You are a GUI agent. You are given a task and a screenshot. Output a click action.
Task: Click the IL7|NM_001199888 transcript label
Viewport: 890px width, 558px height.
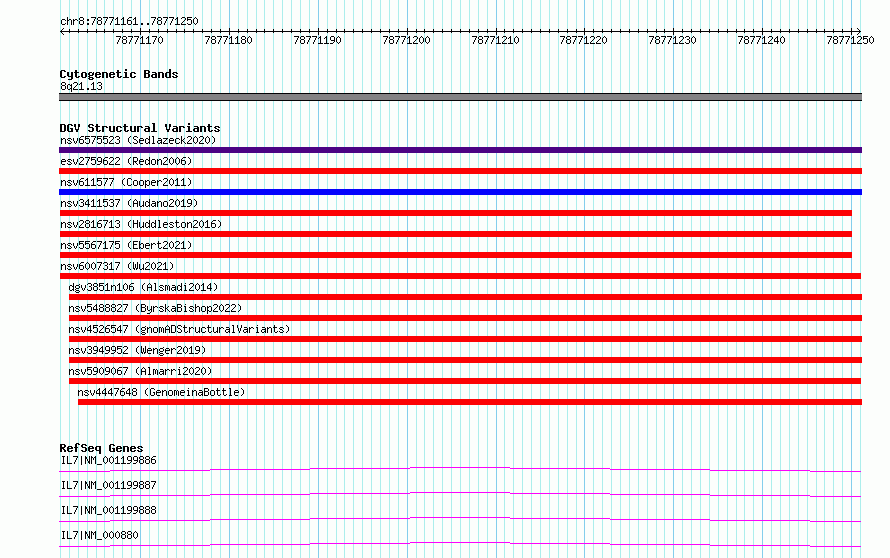(x=108, y=510)
